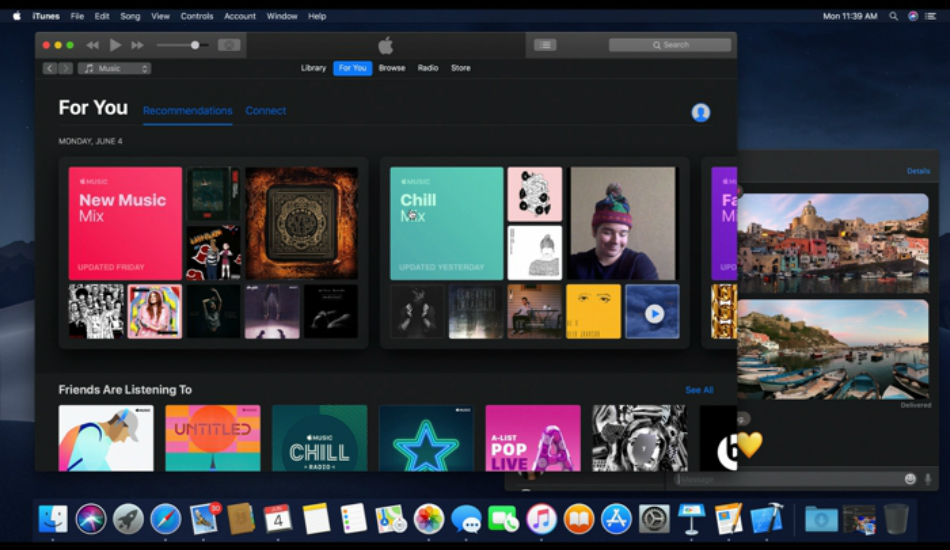Open the Store tab
950x550 pixels.
[x=460, y=68]
